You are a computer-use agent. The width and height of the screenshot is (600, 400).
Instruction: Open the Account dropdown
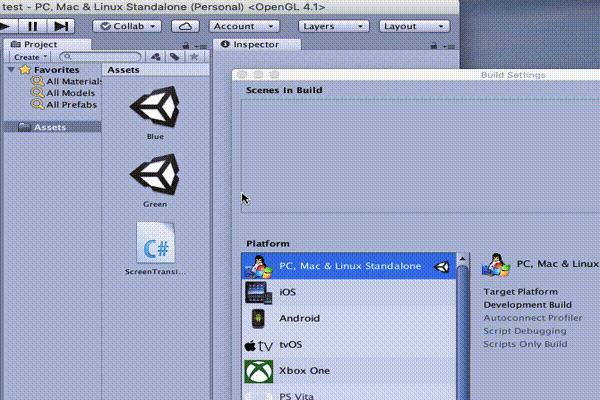pyautogui.click(x=244, y=26)
